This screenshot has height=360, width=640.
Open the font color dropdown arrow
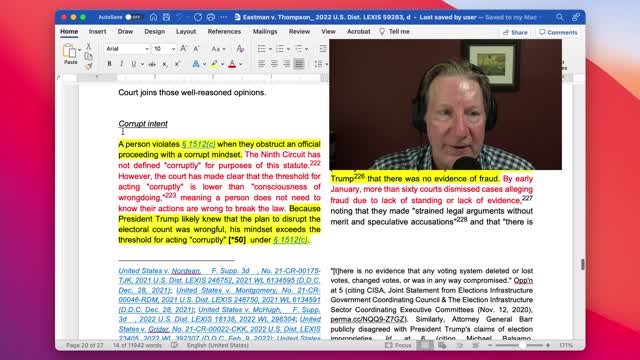click(x=241, y=64)
